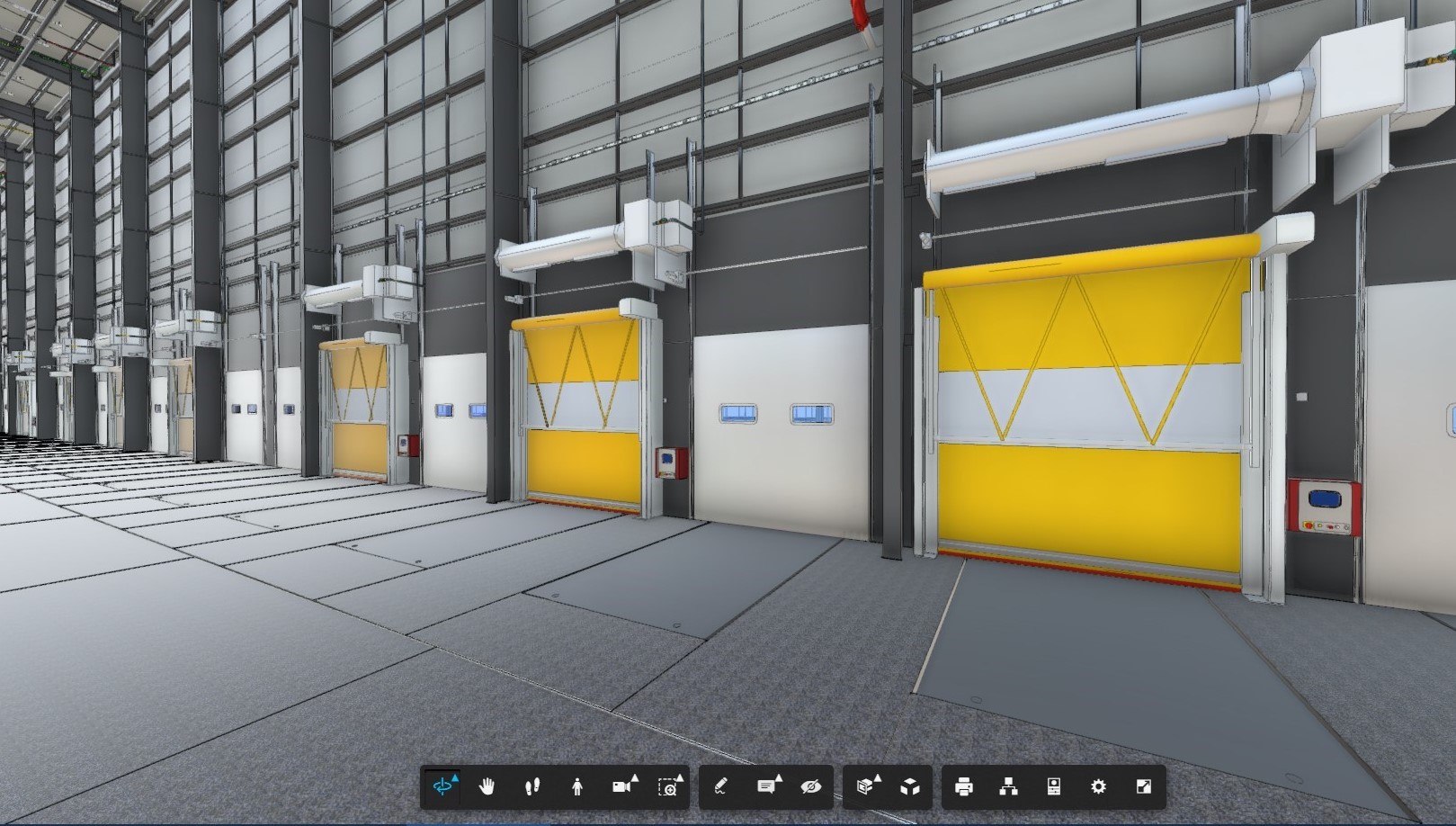Click the standing person icon
The width and height of the screenshot is (1456, 826).
point(576,786)
